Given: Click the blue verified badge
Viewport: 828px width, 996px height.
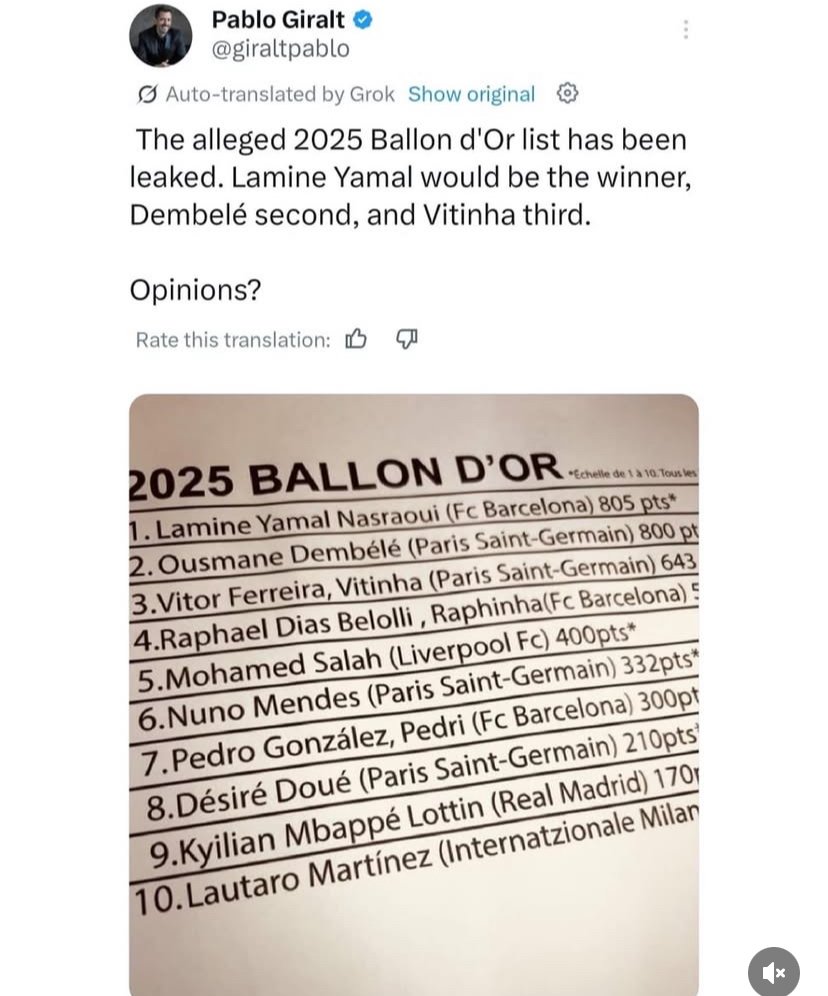Looking at the screenshot, I should (365, 20).
